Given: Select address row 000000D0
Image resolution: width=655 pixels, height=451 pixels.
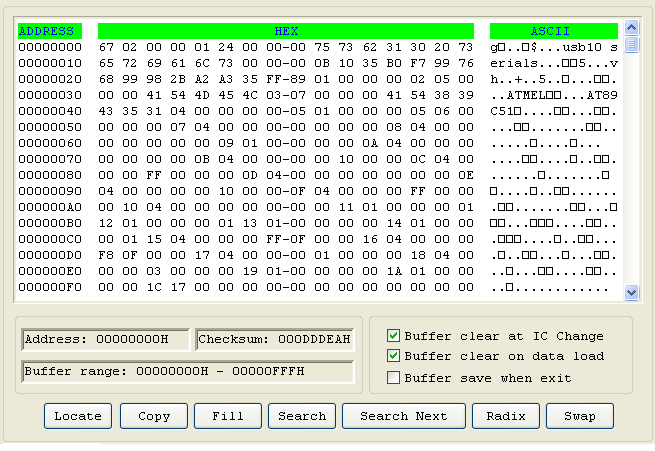Looking at the screenshot, I should coord(50,255).
